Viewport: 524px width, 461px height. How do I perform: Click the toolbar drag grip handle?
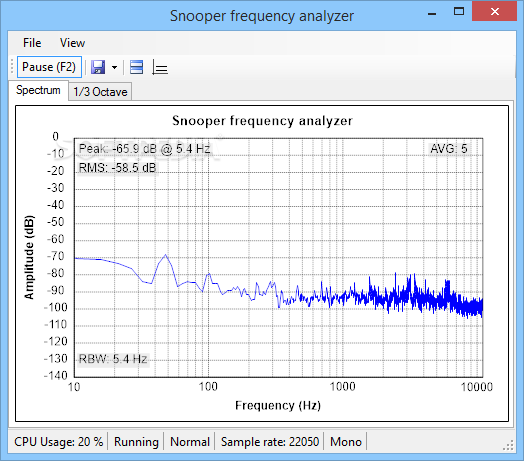12,67
